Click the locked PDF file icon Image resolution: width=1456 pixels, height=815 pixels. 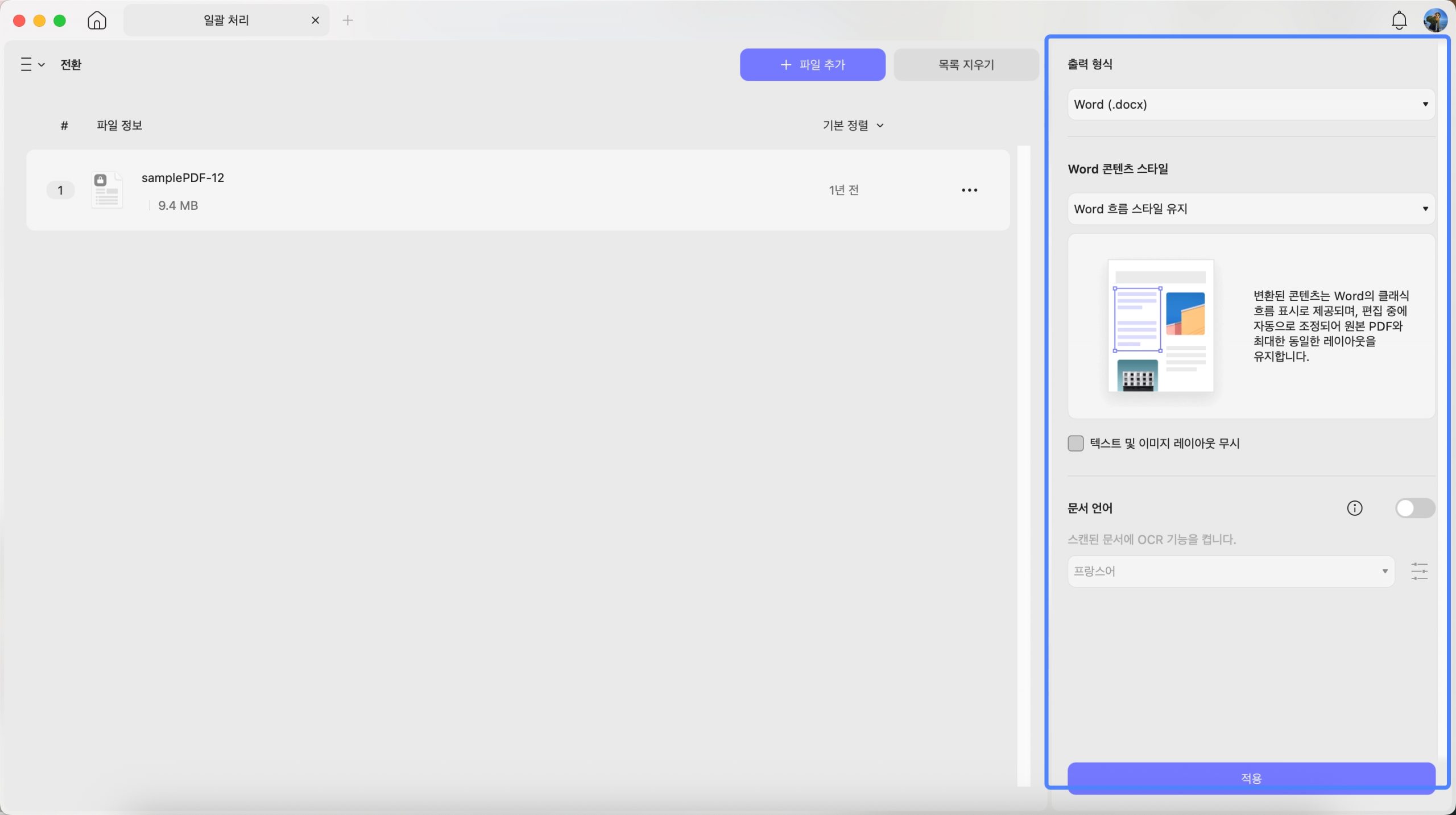click(107, 190)
